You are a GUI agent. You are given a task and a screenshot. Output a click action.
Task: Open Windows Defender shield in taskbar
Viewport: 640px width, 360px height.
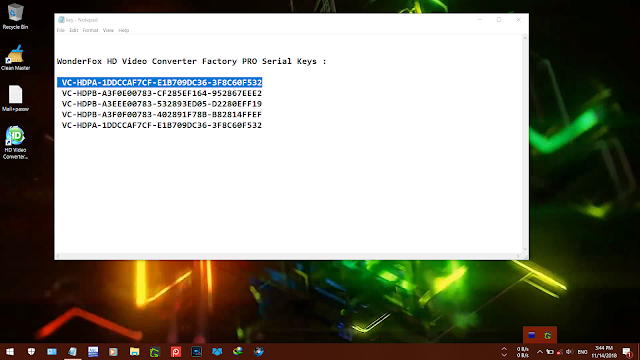tap(31, 351)
